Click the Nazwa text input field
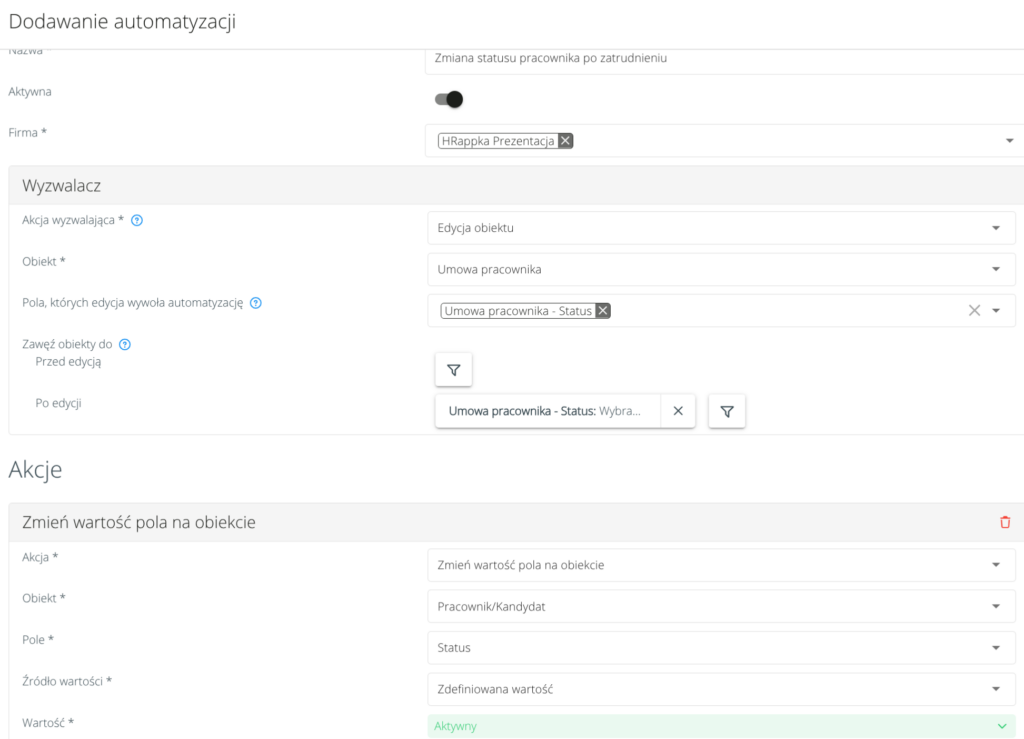Image resolution: width=1024 pixels, height=739 pixels. pyautogui.click(x=720, y=59)
